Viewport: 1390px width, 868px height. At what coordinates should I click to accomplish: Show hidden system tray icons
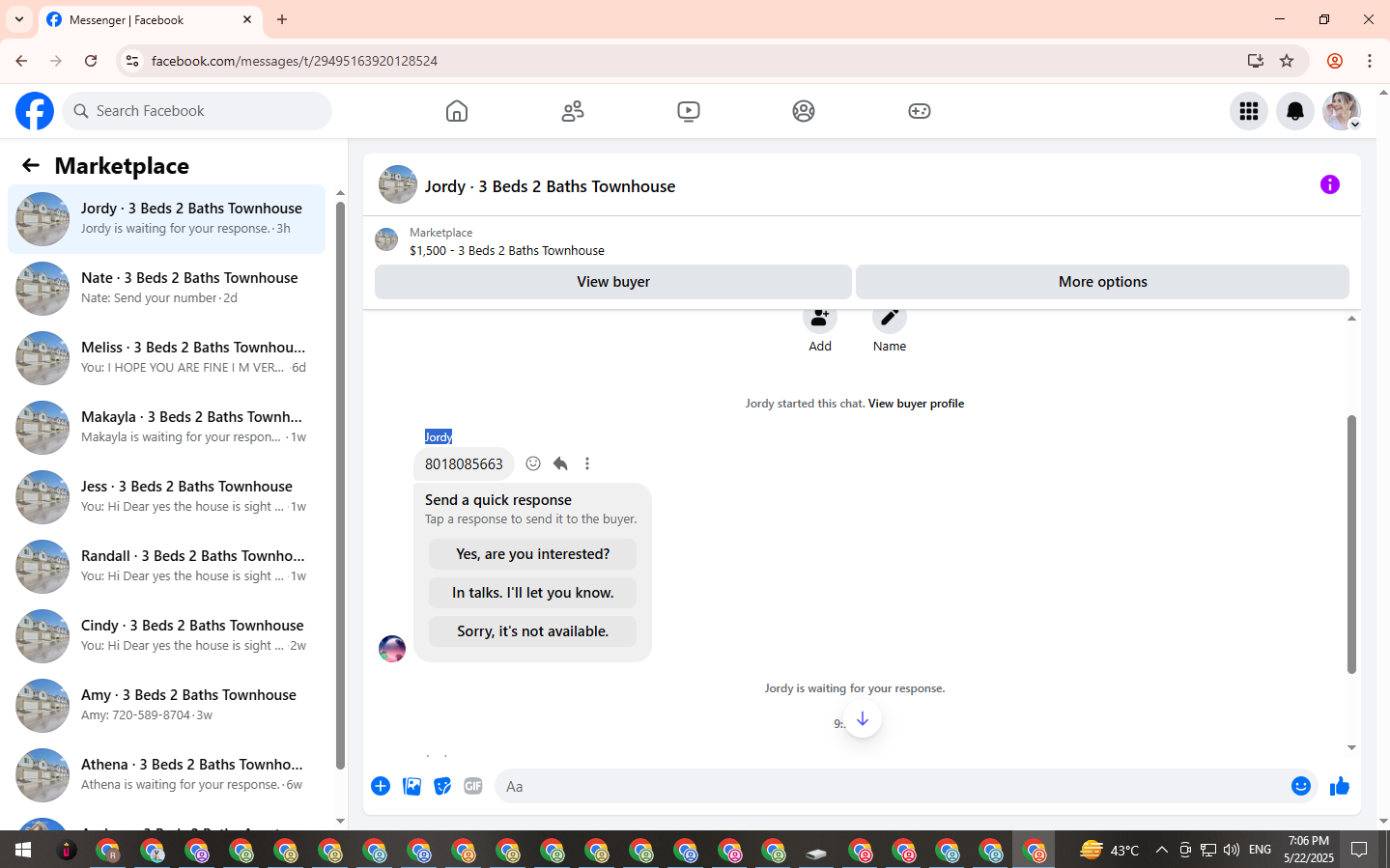[1162, 851]
